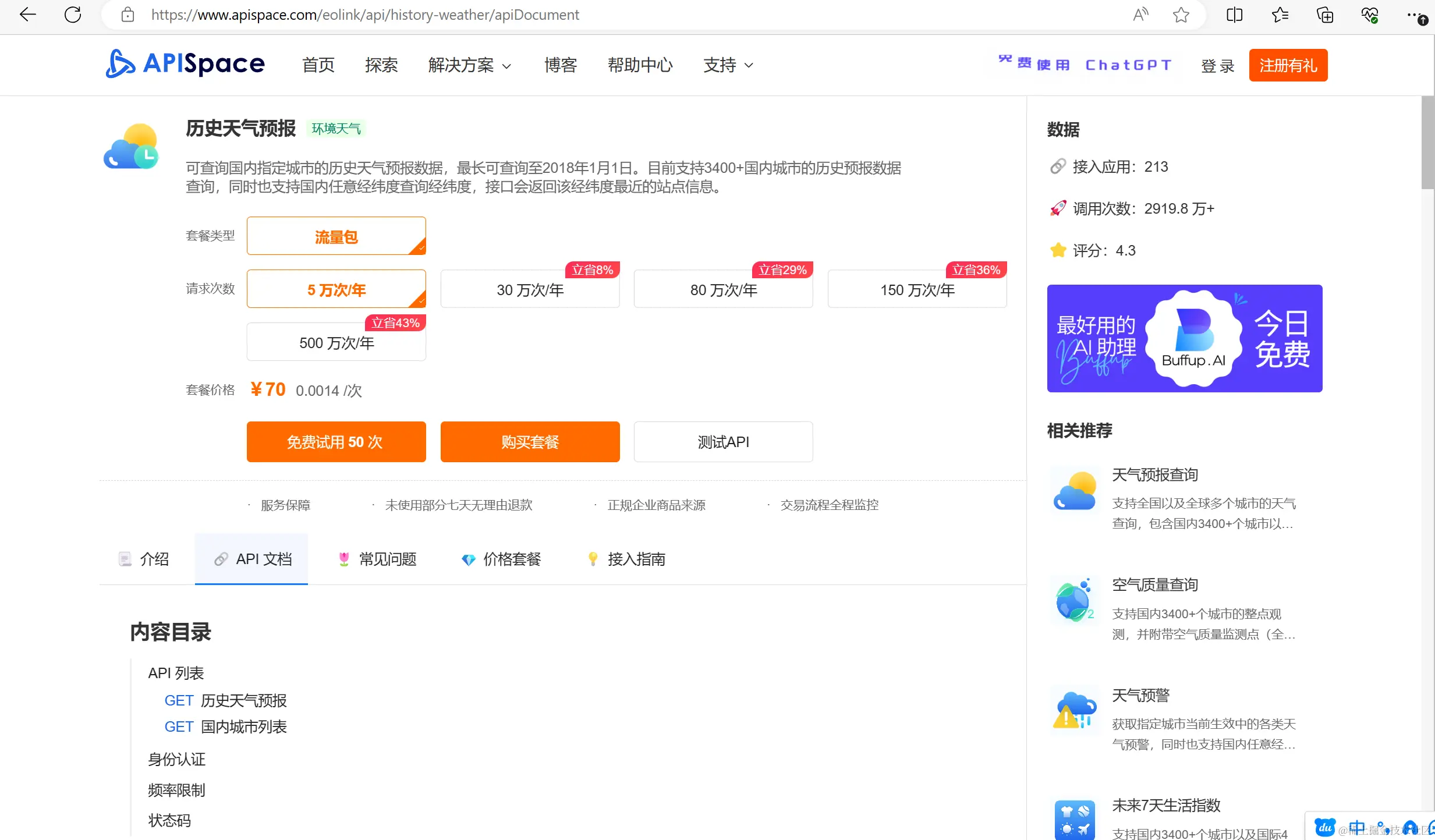Click 免费试用 50 次 button
This screenshot has height=840, width=1435.
click(336, 442)
